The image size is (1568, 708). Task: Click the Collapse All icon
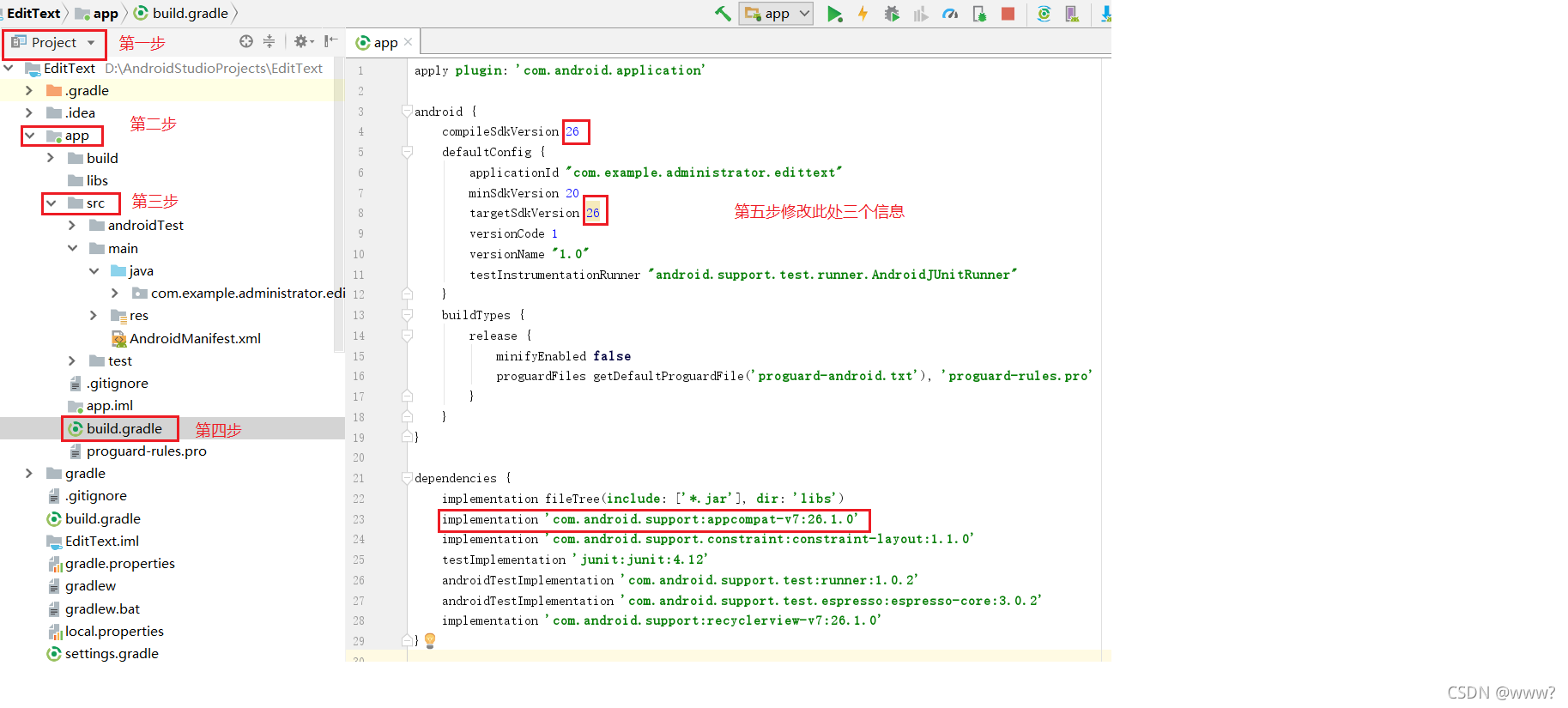(269, 41)
